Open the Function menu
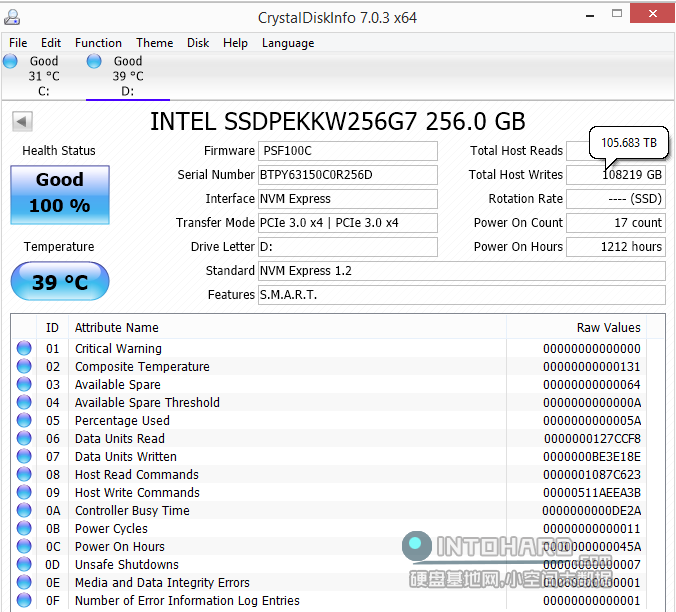 pos(98,43)
